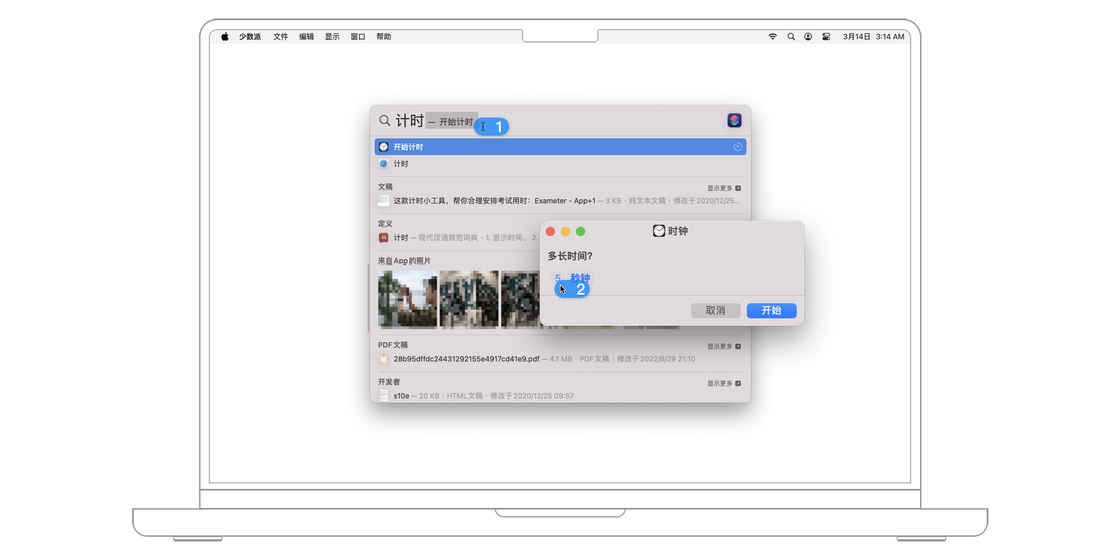Click the 文稿 section header

tap(385, 186)
